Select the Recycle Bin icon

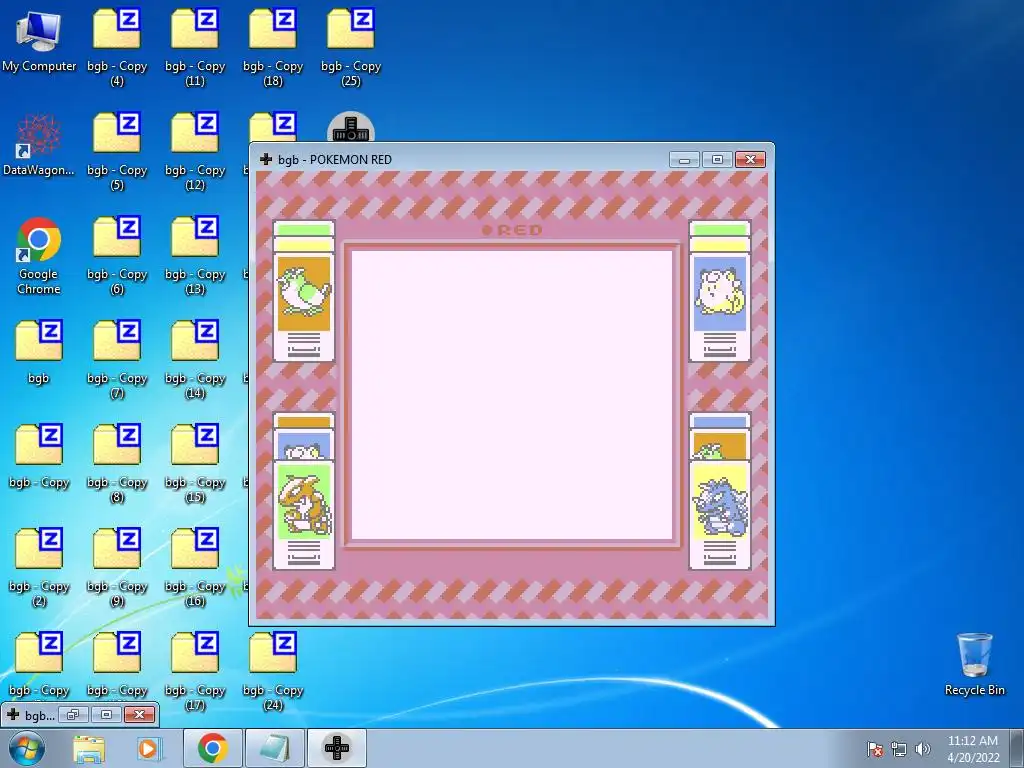974,664
